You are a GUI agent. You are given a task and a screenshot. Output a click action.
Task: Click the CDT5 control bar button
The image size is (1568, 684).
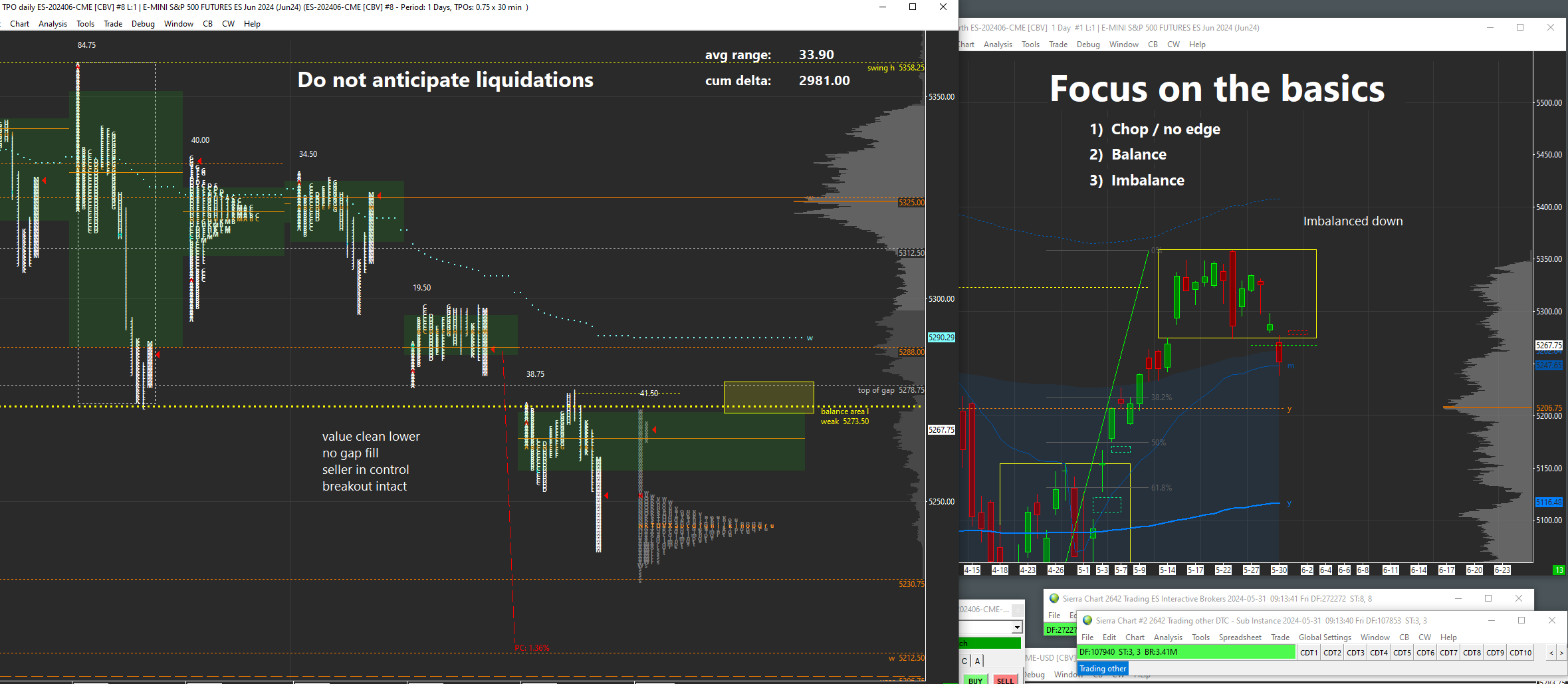point(1402,653)
